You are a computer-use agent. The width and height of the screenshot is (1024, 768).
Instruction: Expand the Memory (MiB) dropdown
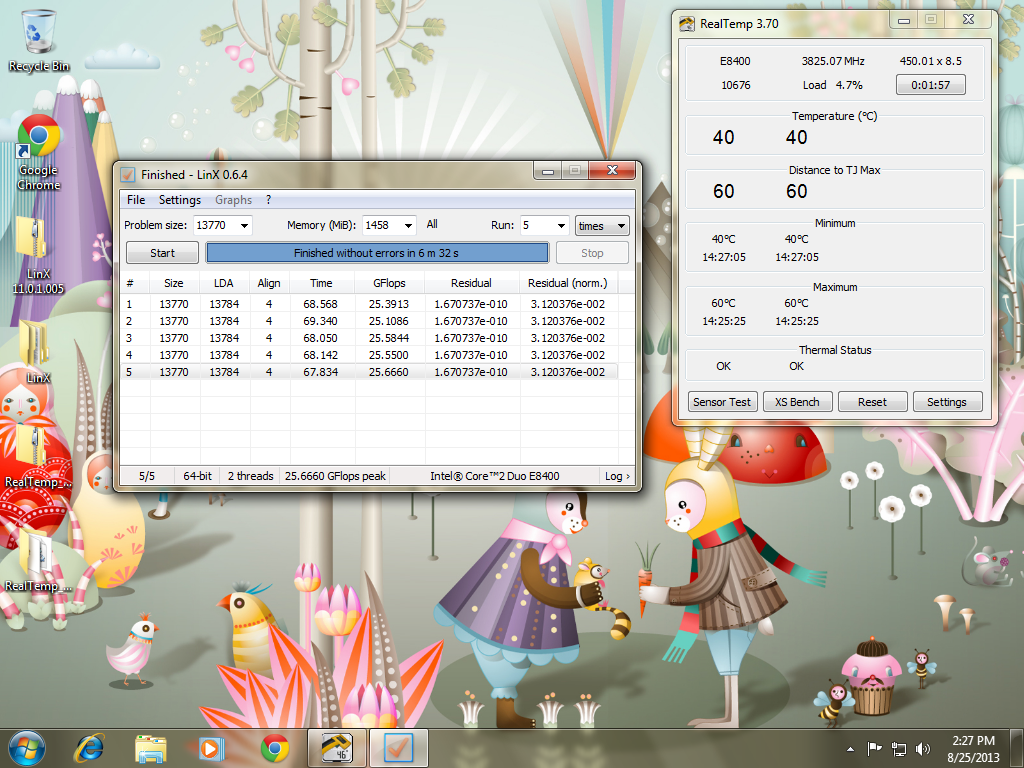point(408,225)
